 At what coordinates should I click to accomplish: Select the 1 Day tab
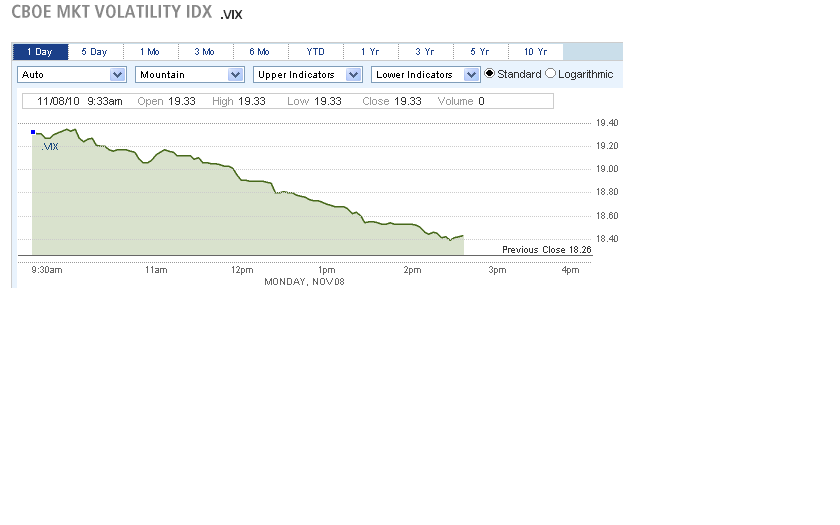coord(40,52)
